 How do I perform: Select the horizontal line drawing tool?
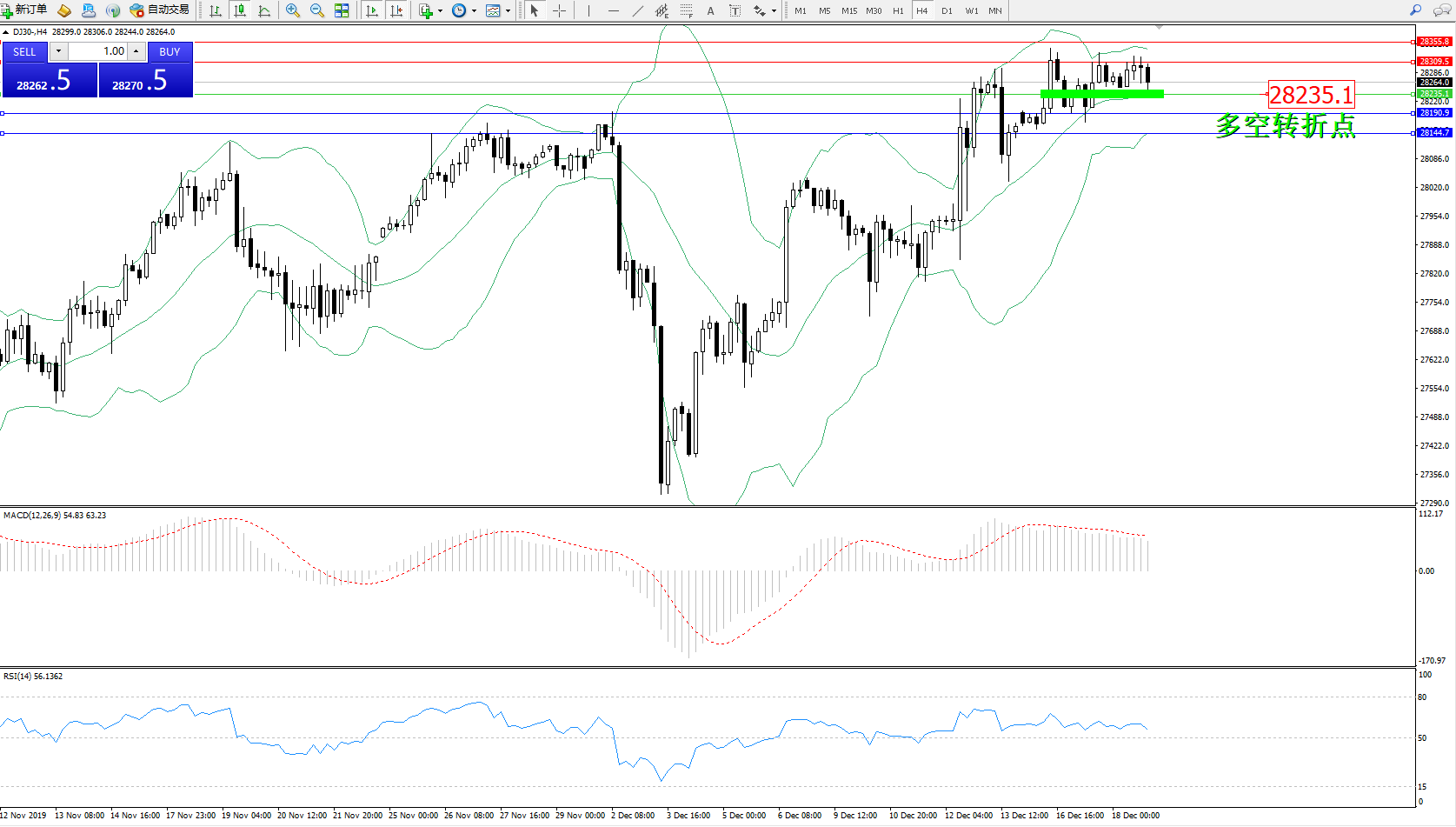[614, 10]
